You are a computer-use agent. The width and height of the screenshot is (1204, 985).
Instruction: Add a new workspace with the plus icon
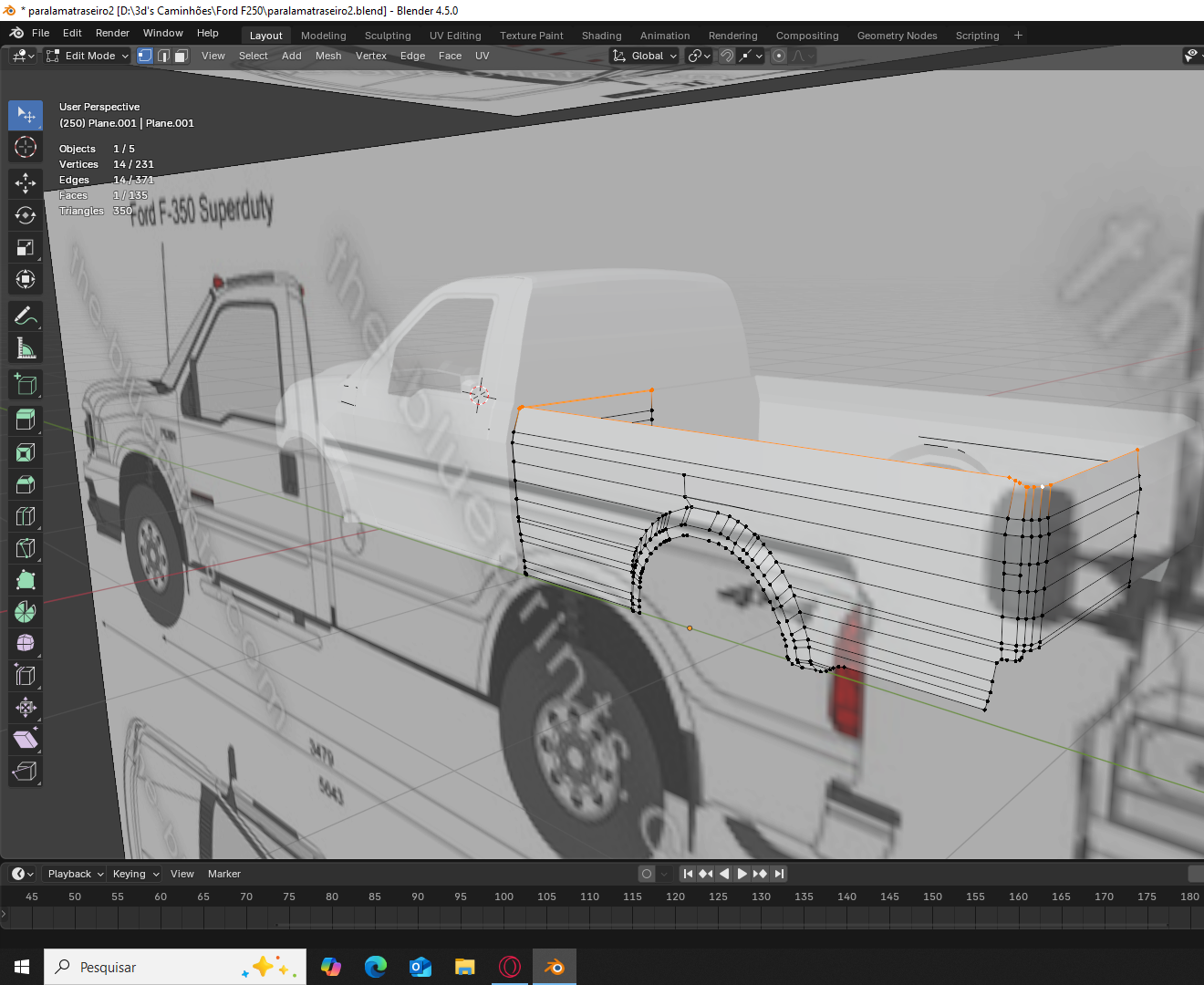click(1019, 36)
